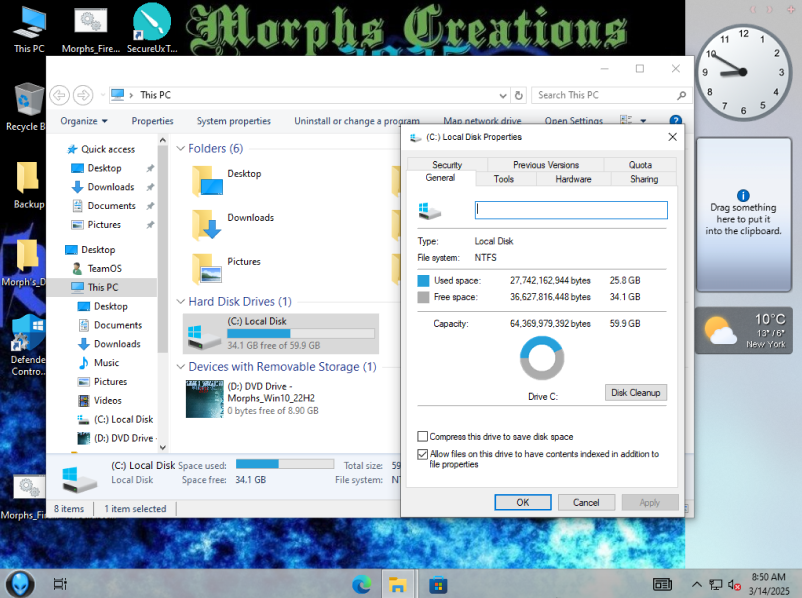Open Task View on the taskbar
Screen dimensions: 802x598
60,584
